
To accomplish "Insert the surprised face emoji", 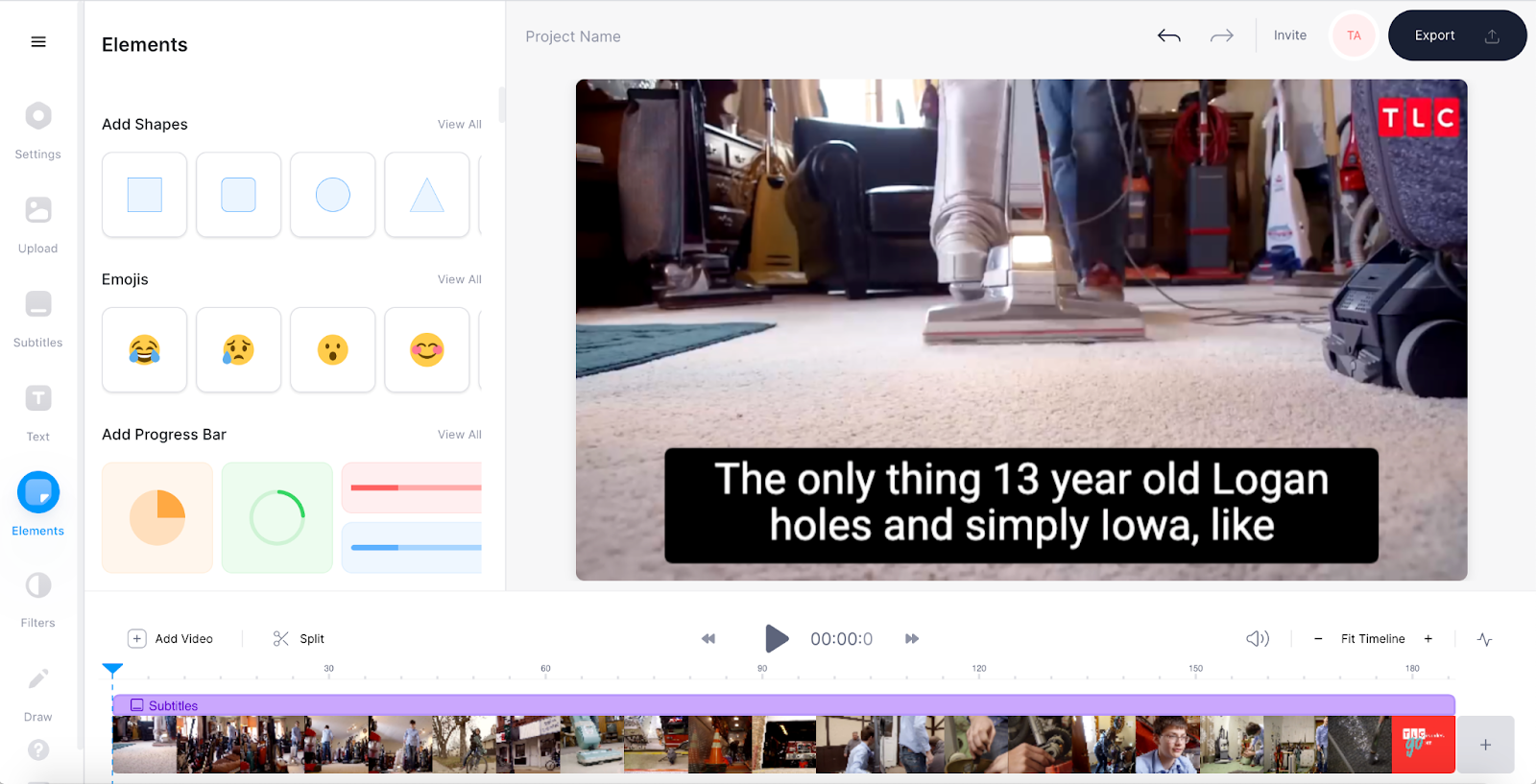I will pyautogui.click(x=332, y=349).
